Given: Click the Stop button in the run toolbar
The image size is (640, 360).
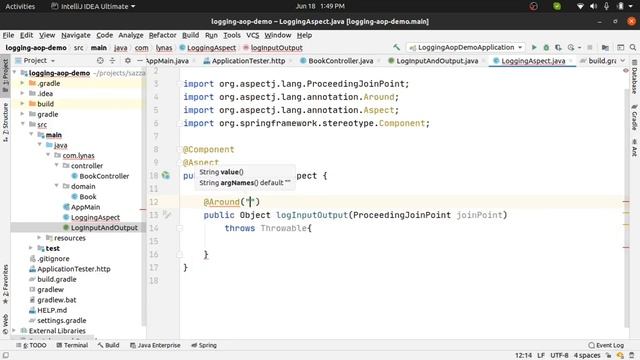Looking at the screenshot, I should click(590, 48).
